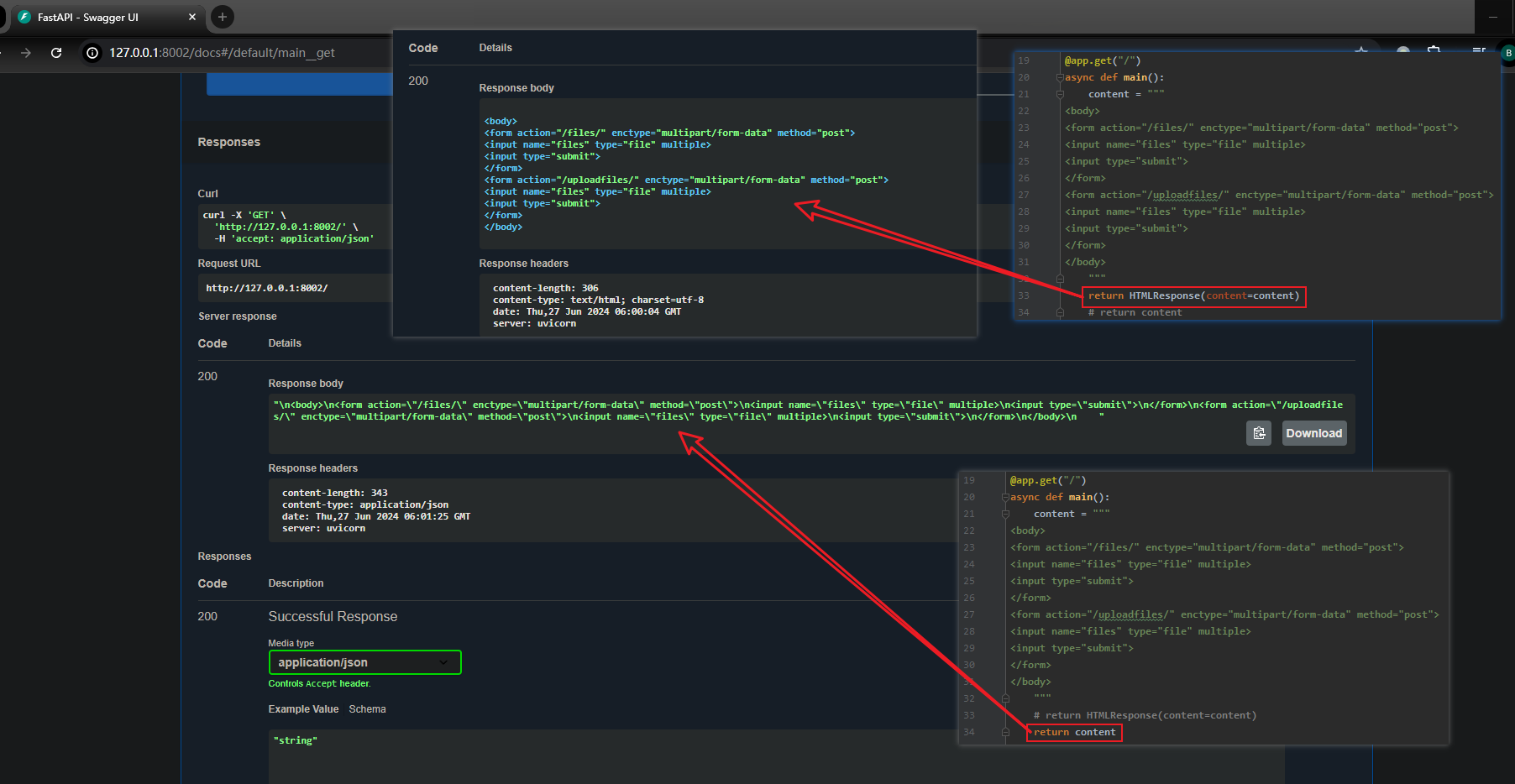1515x784 pixels.
Task: Click the Media type label
Action: [x=291, y=643]
